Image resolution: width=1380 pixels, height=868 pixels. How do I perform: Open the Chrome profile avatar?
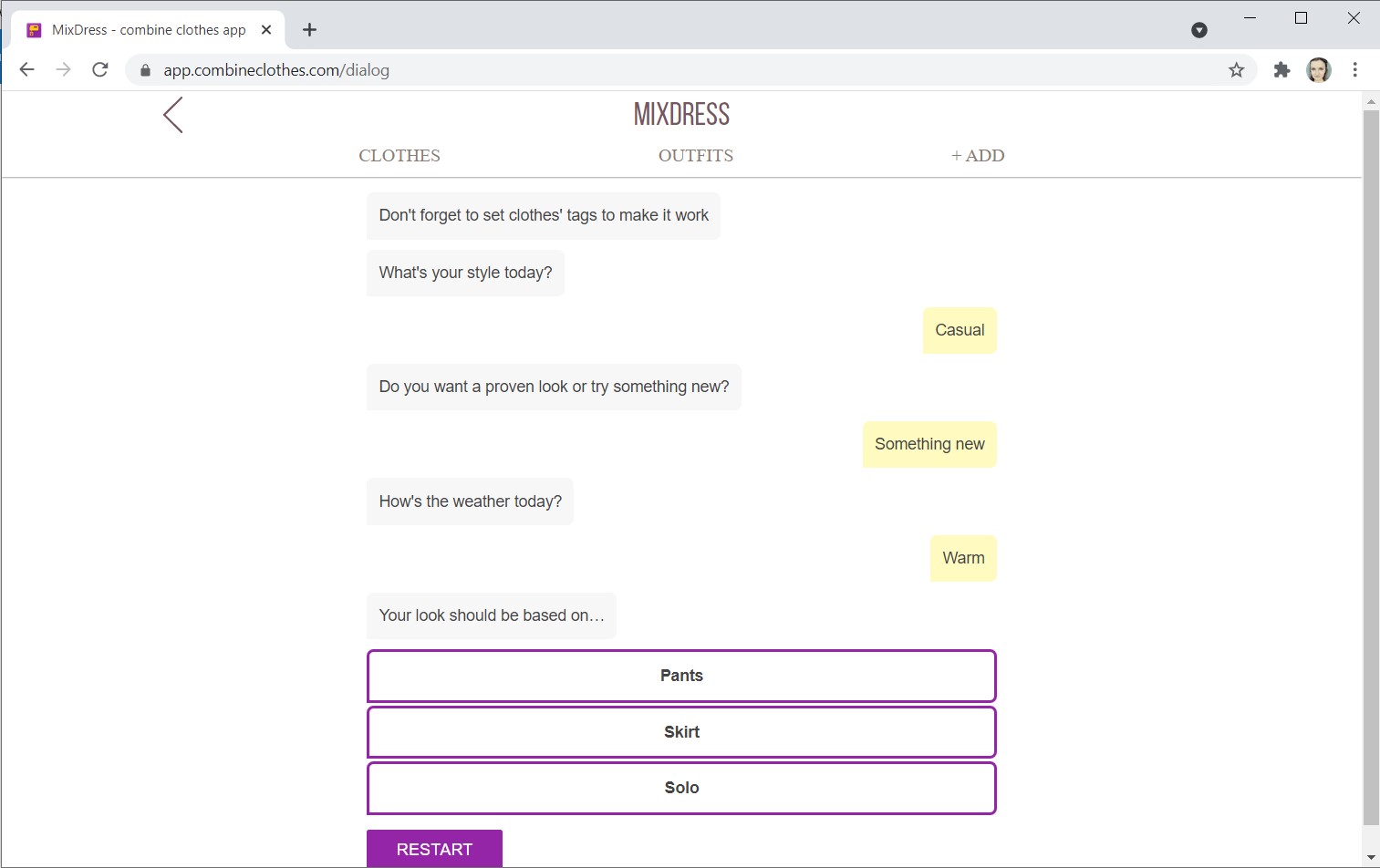click(1319, 70)
